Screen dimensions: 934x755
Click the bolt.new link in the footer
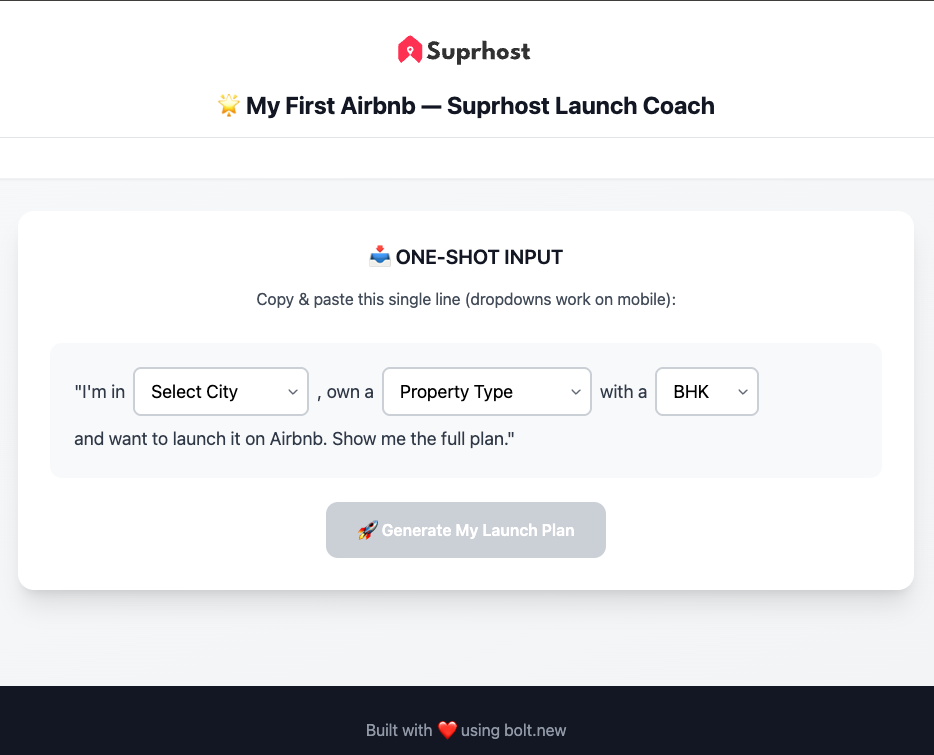click(536, 730)
